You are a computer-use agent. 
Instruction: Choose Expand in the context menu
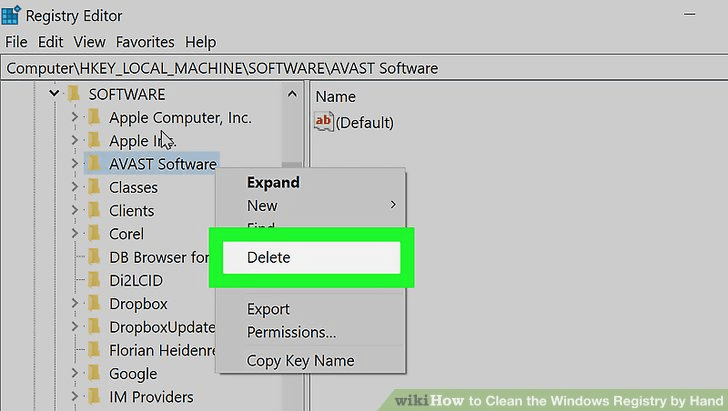273,183
